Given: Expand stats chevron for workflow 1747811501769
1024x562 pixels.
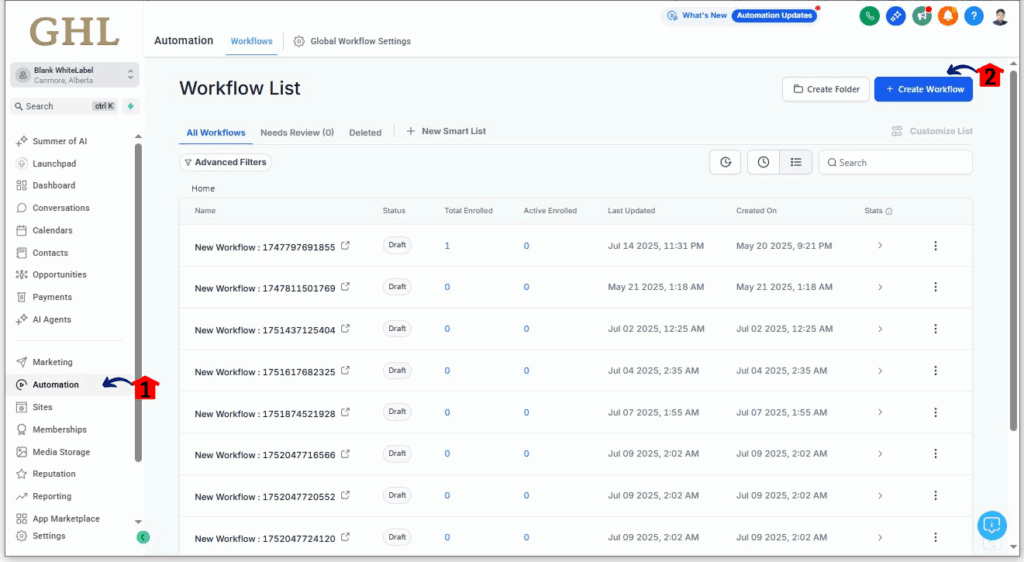Looking at the screenshot, I should (x=880, y=287).
